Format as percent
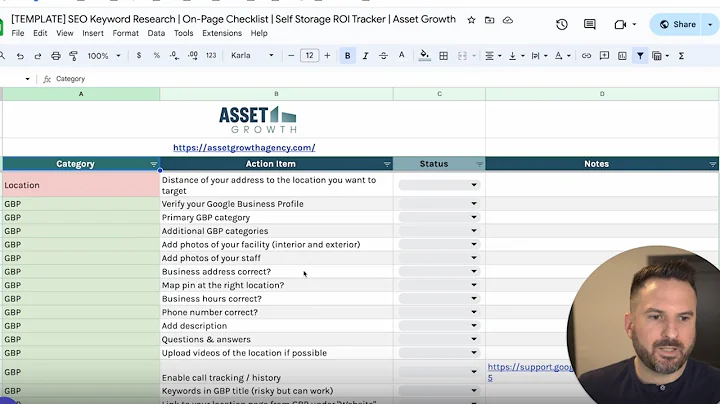 (157, 56)
